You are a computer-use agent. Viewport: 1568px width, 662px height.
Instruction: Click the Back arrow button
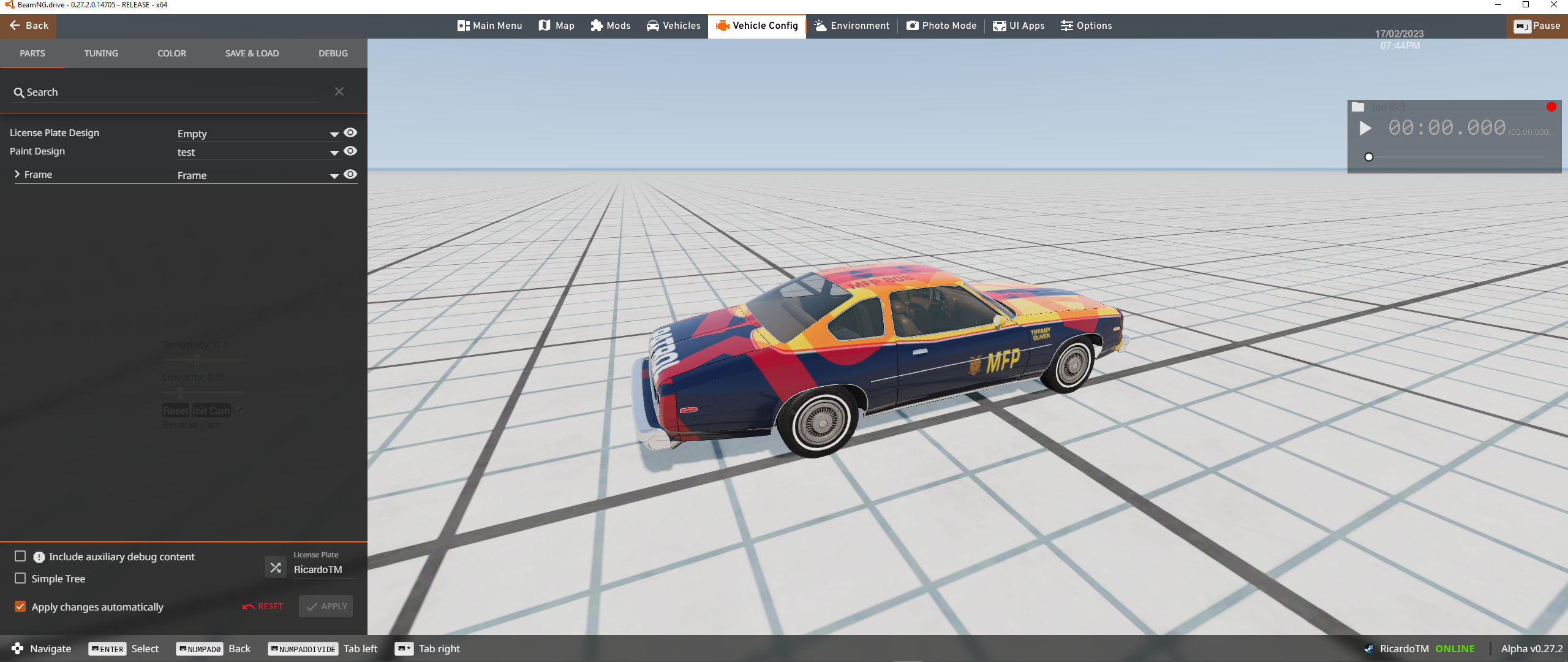point(28,26)
